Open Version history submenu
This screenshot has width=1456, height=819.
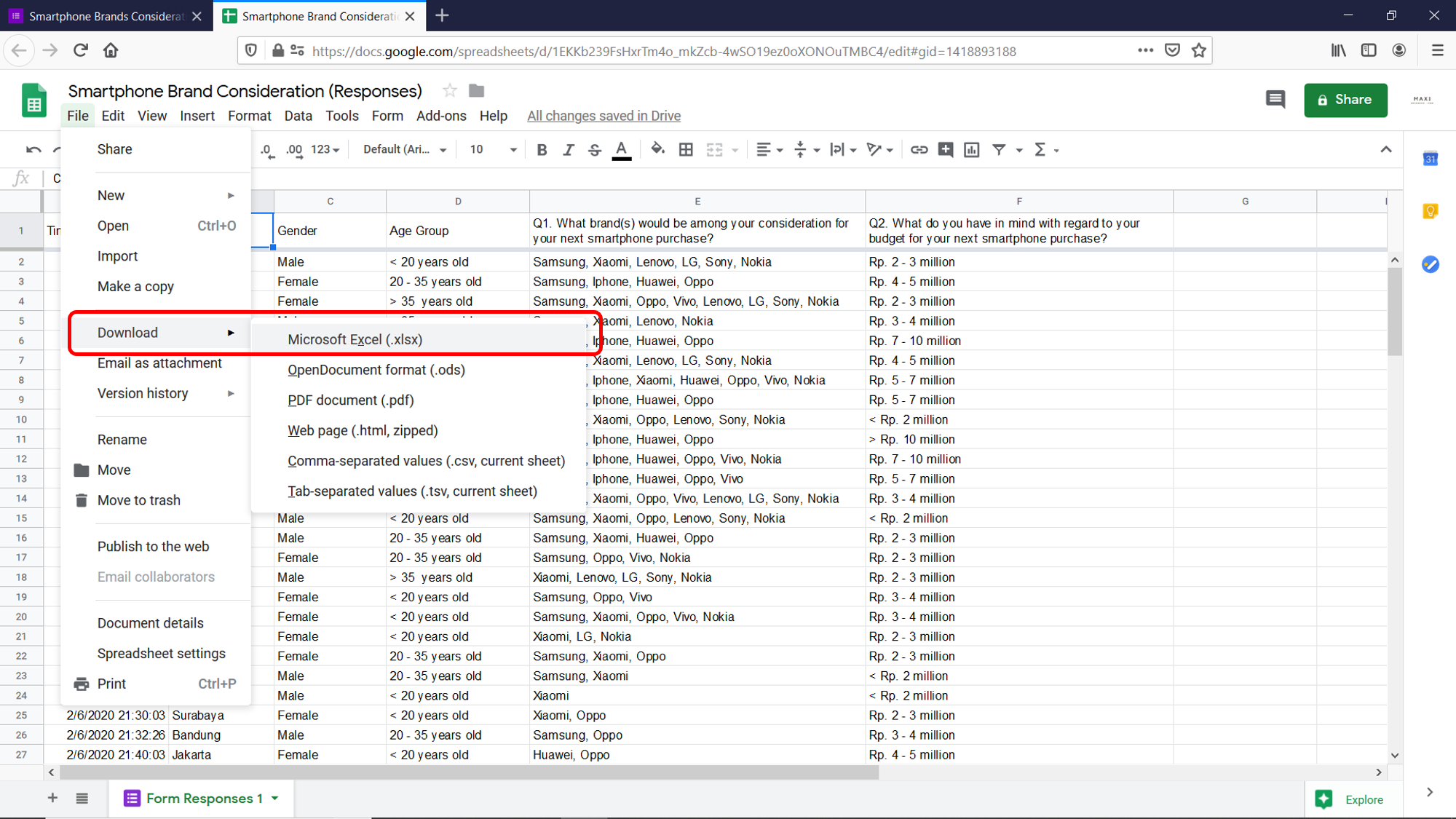point(156,393)
